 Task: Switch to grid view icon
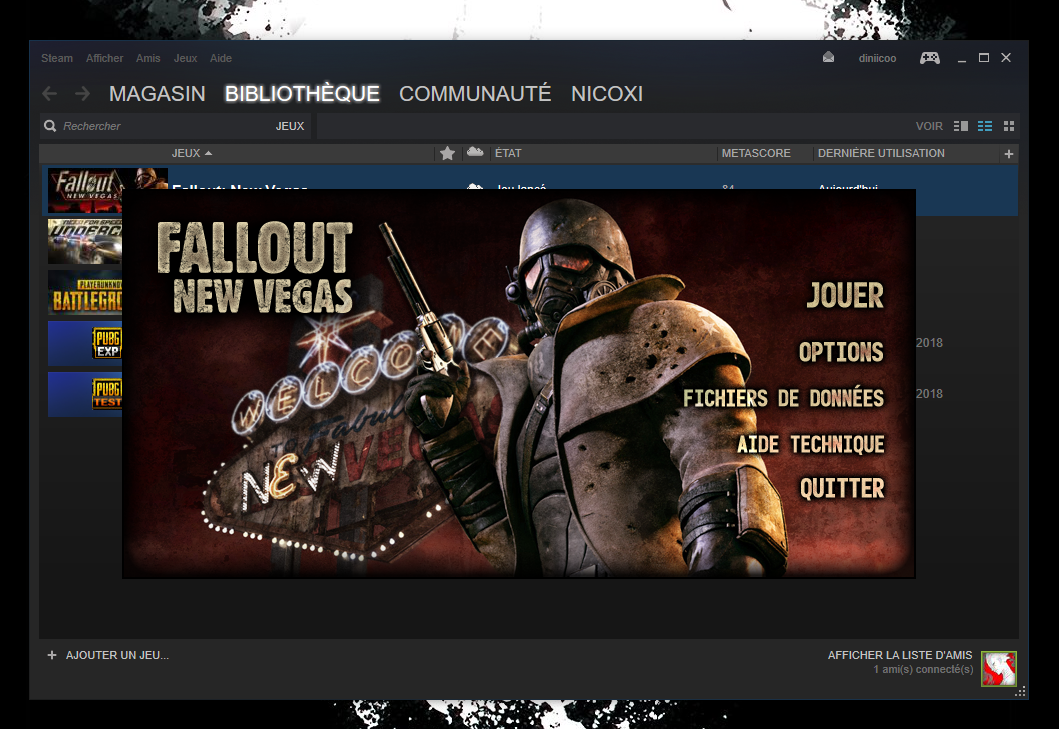point(1009,126)
